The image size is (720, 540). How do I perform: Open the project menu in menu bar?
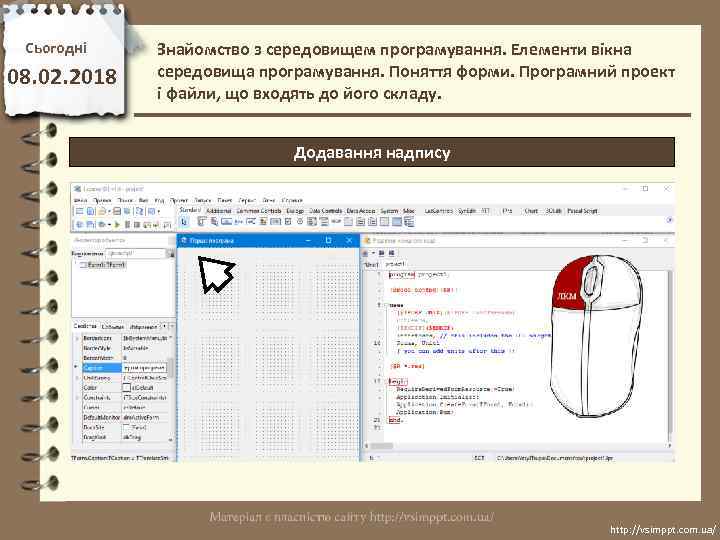coord(179,200)
